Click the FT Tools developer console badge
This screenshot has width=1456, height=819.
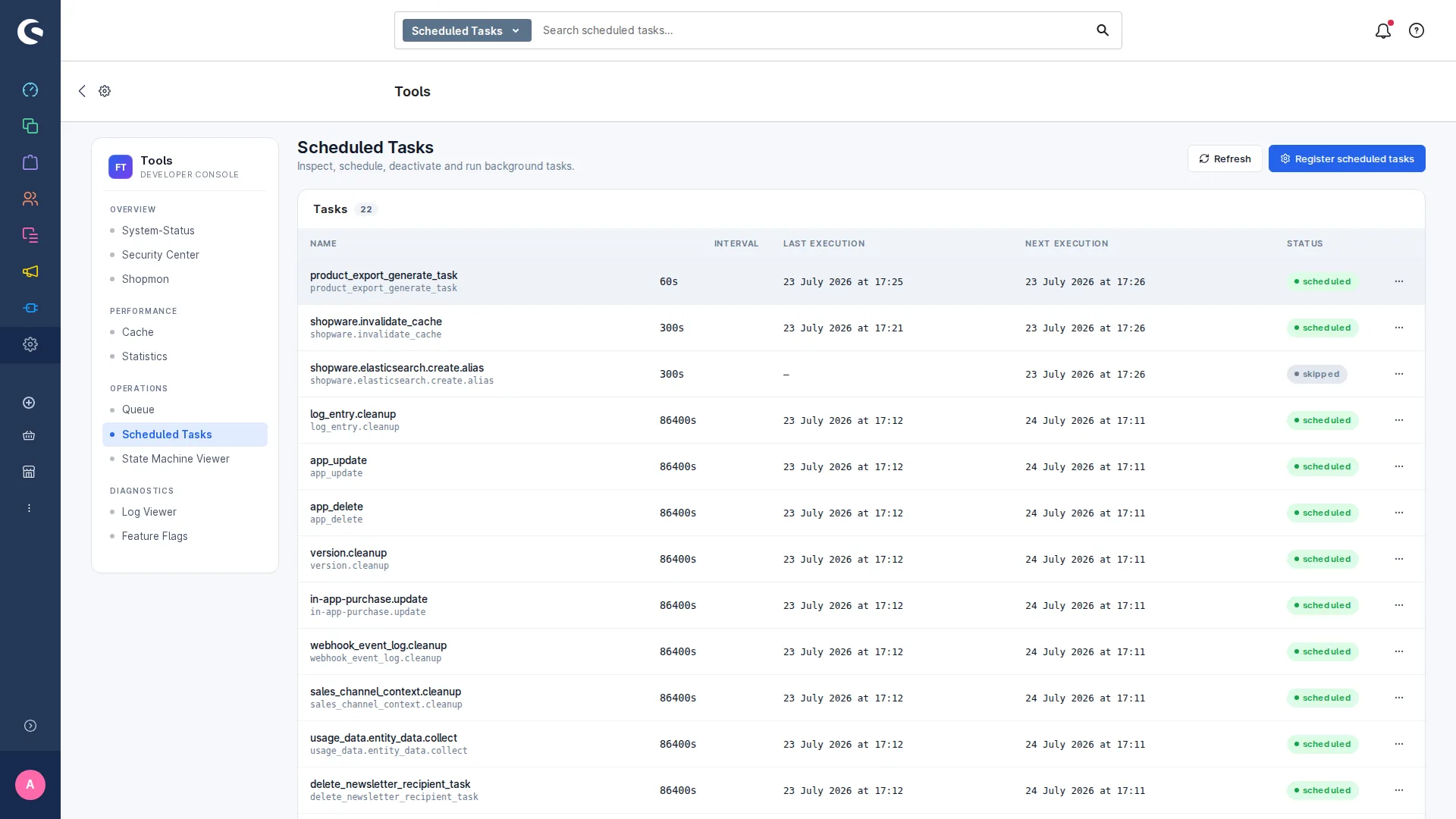pos(121,167)
